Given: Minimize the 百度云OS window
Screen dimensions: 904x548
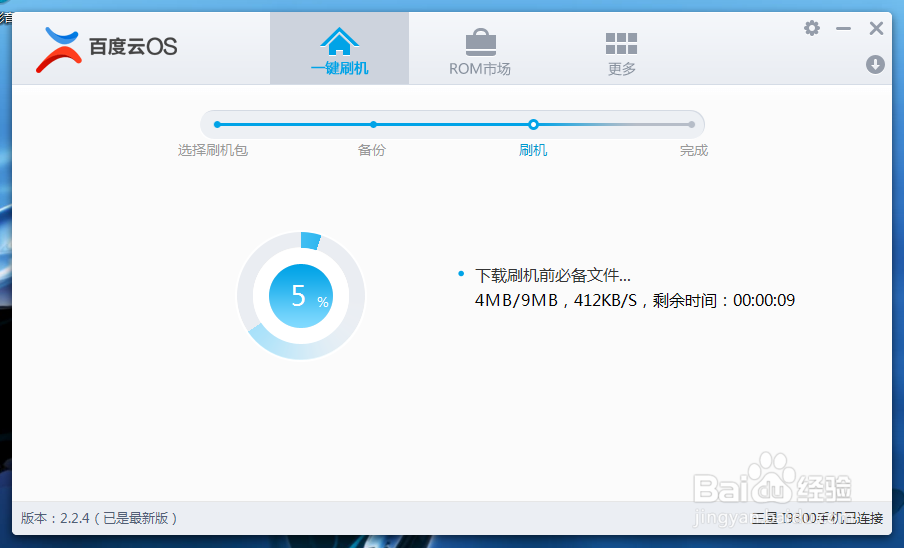Looking at the screenshot, I should (x=843, y=28).
